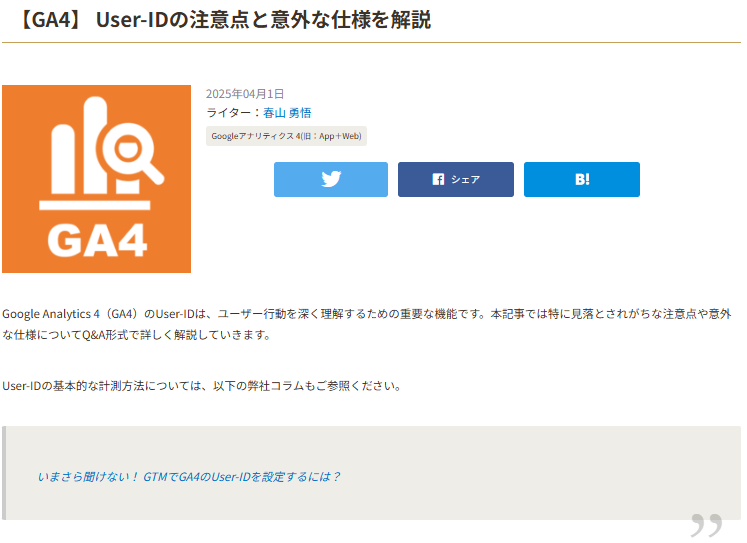The width and height of the screenshot is (747, 543).
Task: Open the Googleアナリティクス 4 category tag
Action: [286, 136]
